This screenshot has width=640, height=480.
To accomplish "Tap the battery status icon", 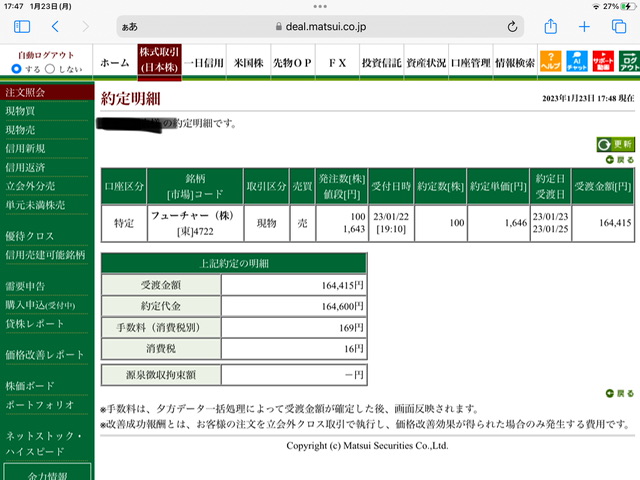I will tap(629, 6).
